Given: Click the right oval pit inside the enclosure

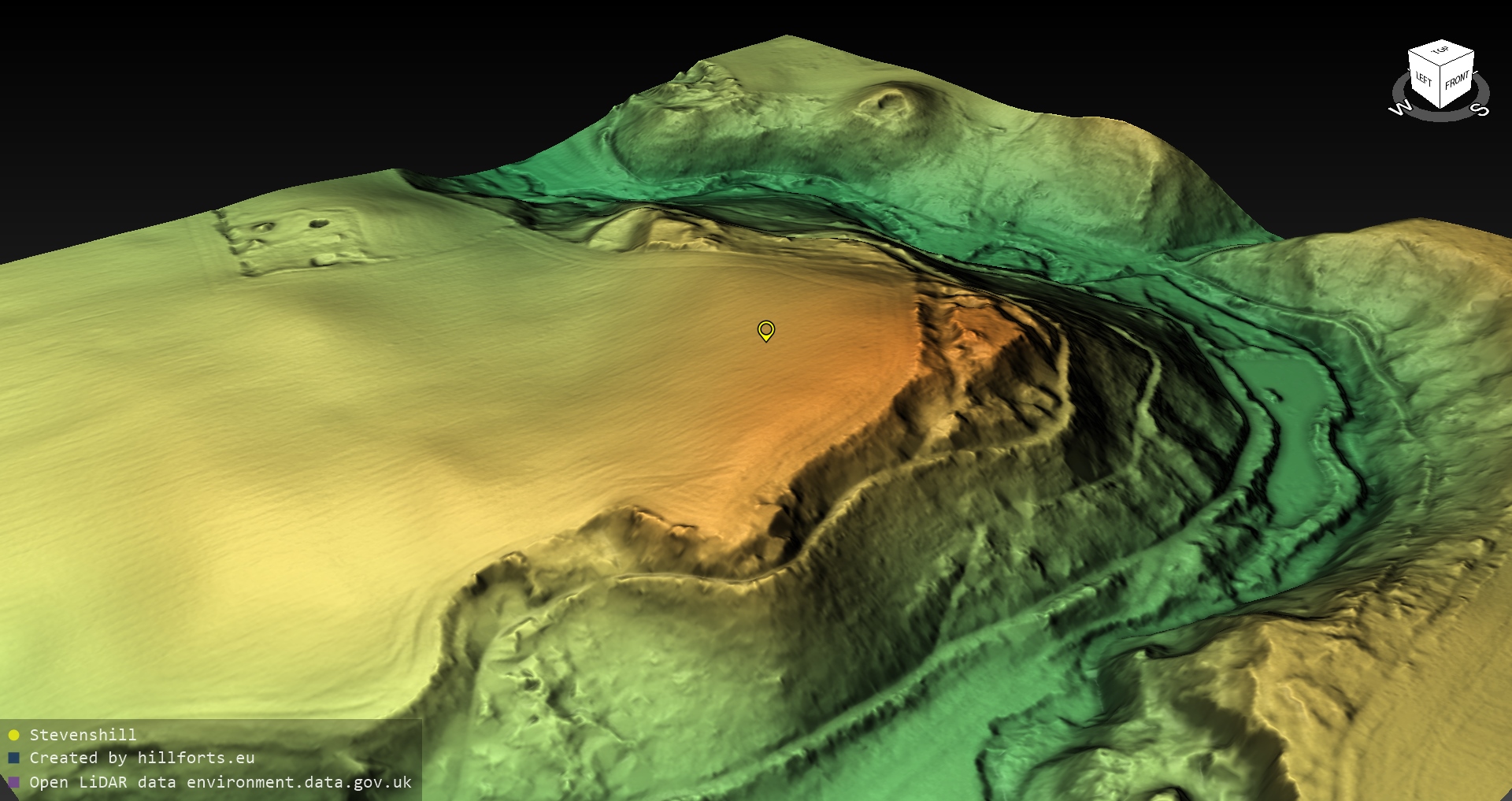Looking at the screenshot, I should tap(318, 224).
